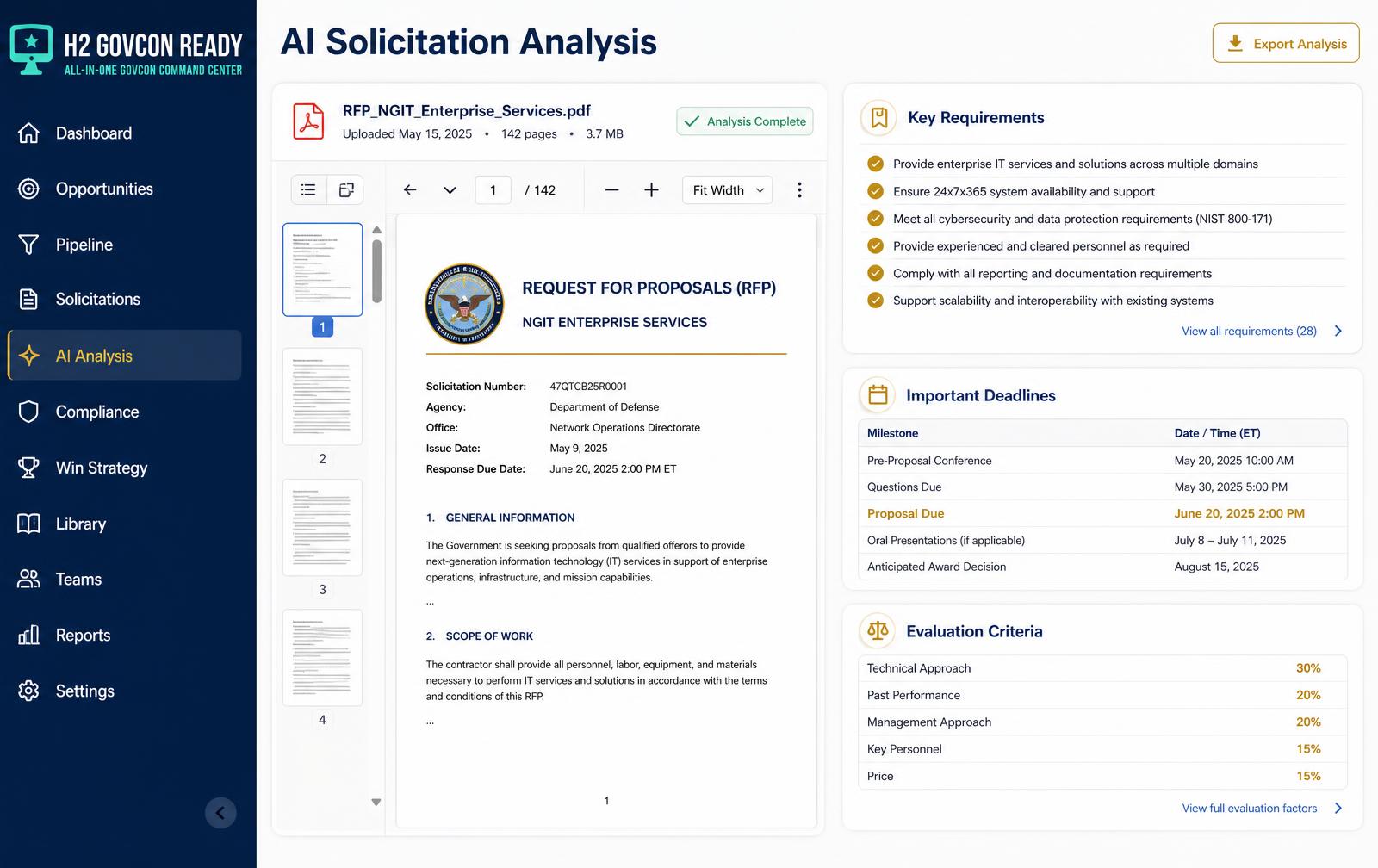
Task: Go to the Pipeline section
Action: click(x=84, y=245)
